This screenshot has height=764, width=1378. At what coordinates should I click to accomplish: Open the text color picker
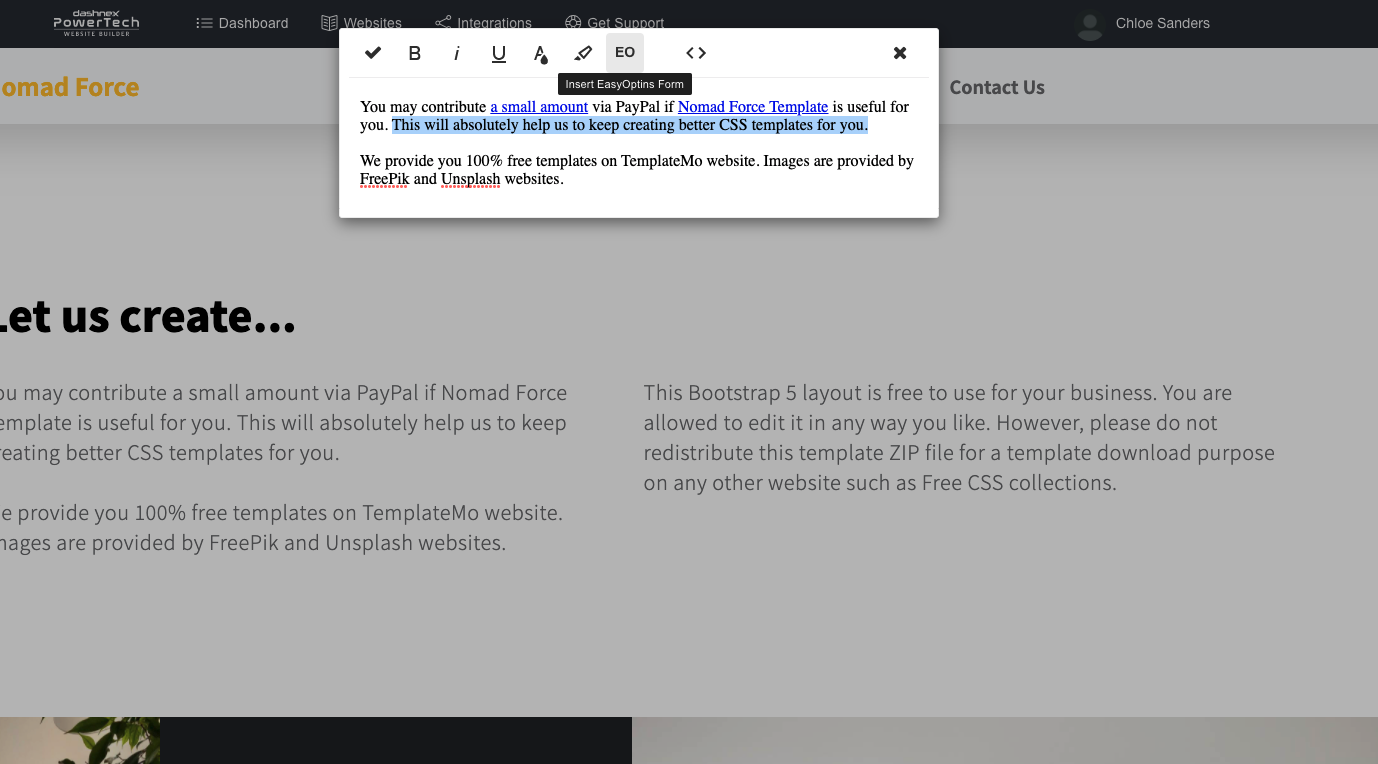(541, 53)
